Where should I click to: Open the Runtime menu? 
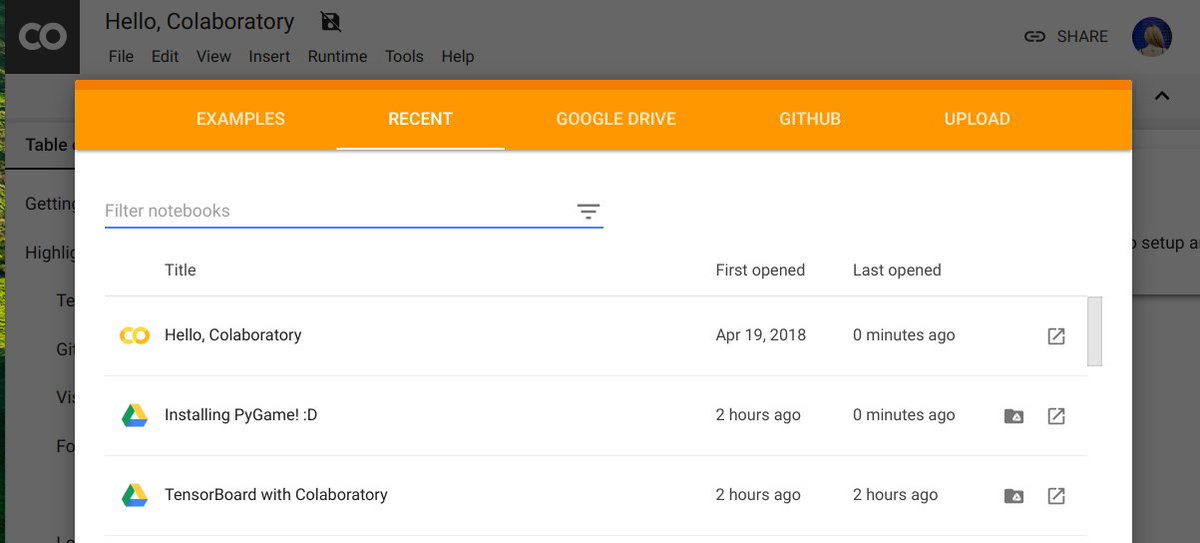coord(337,56)
